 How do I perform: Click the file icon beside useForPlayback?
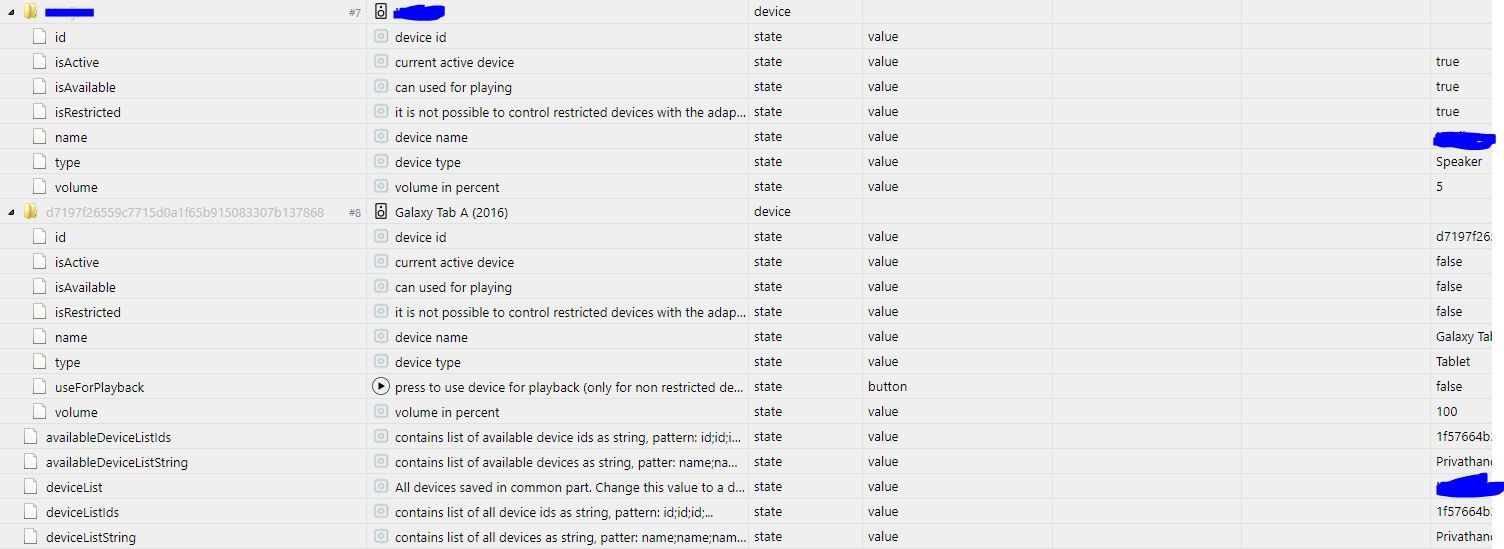pyautogui.click(x=39, y=387)
